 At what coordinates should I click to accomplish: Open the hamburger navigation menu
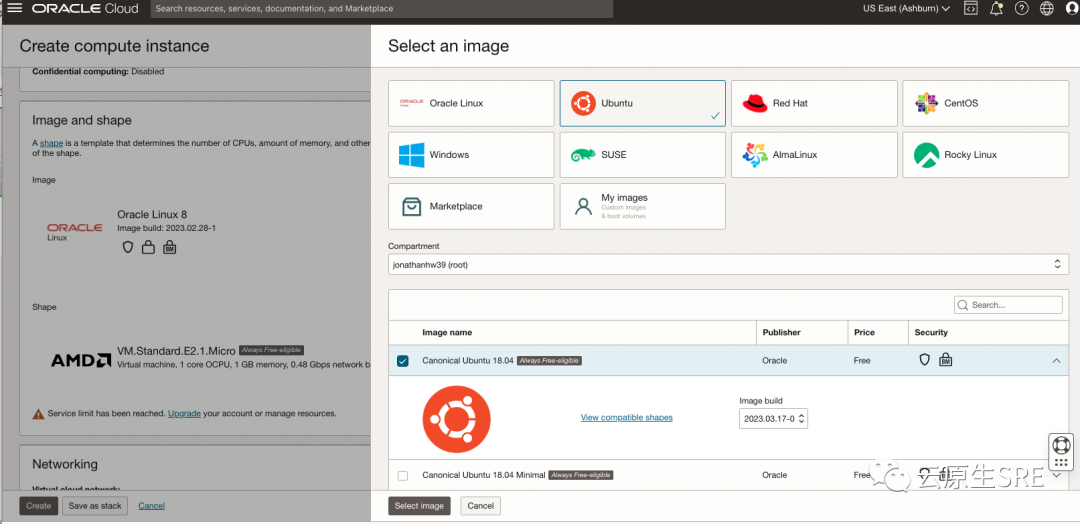pyautogui.click(x=14, y=8)
